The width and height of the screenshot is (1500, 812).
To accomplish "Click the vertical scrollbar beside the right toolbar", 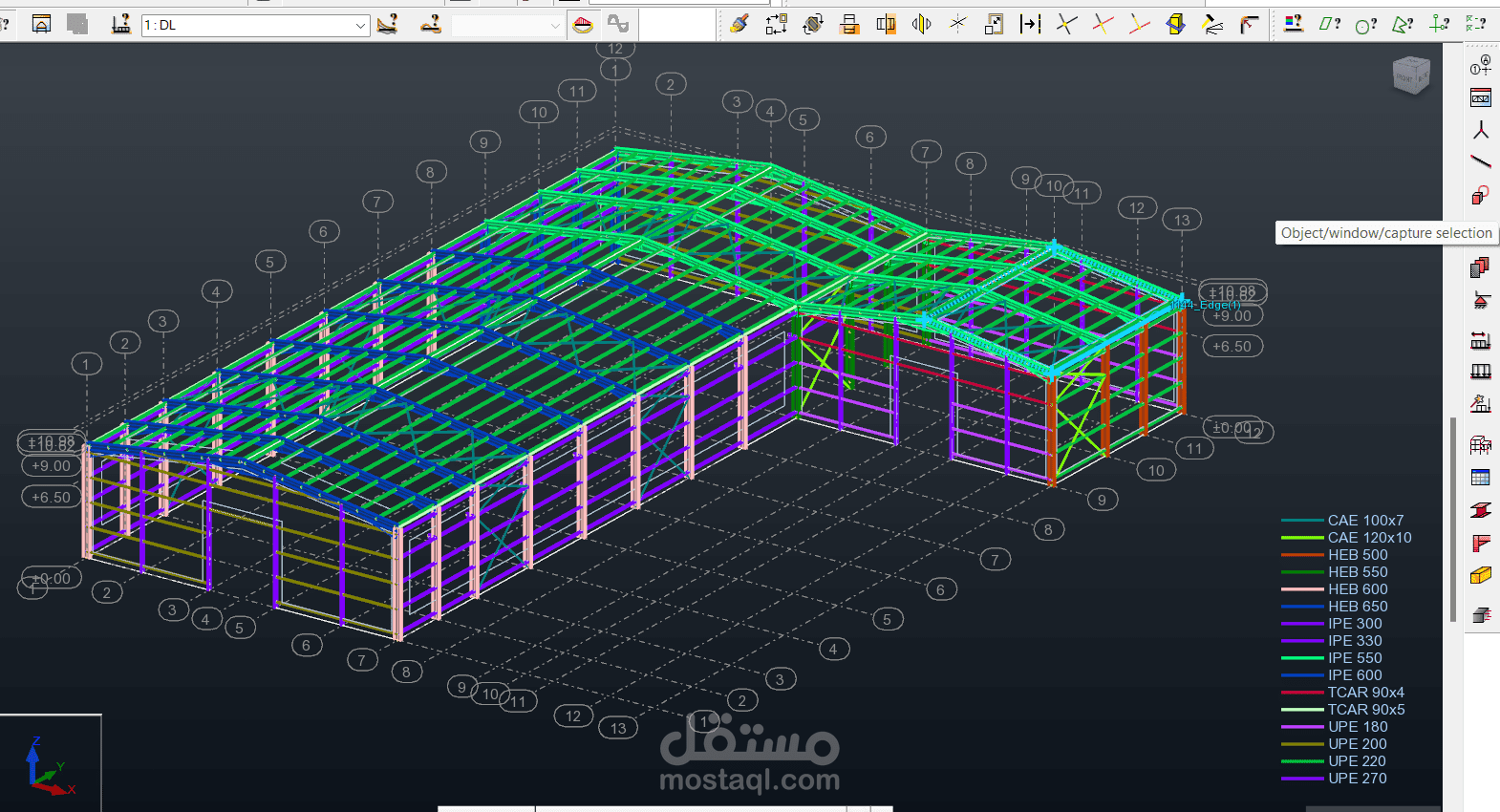I will point(1453,520).
